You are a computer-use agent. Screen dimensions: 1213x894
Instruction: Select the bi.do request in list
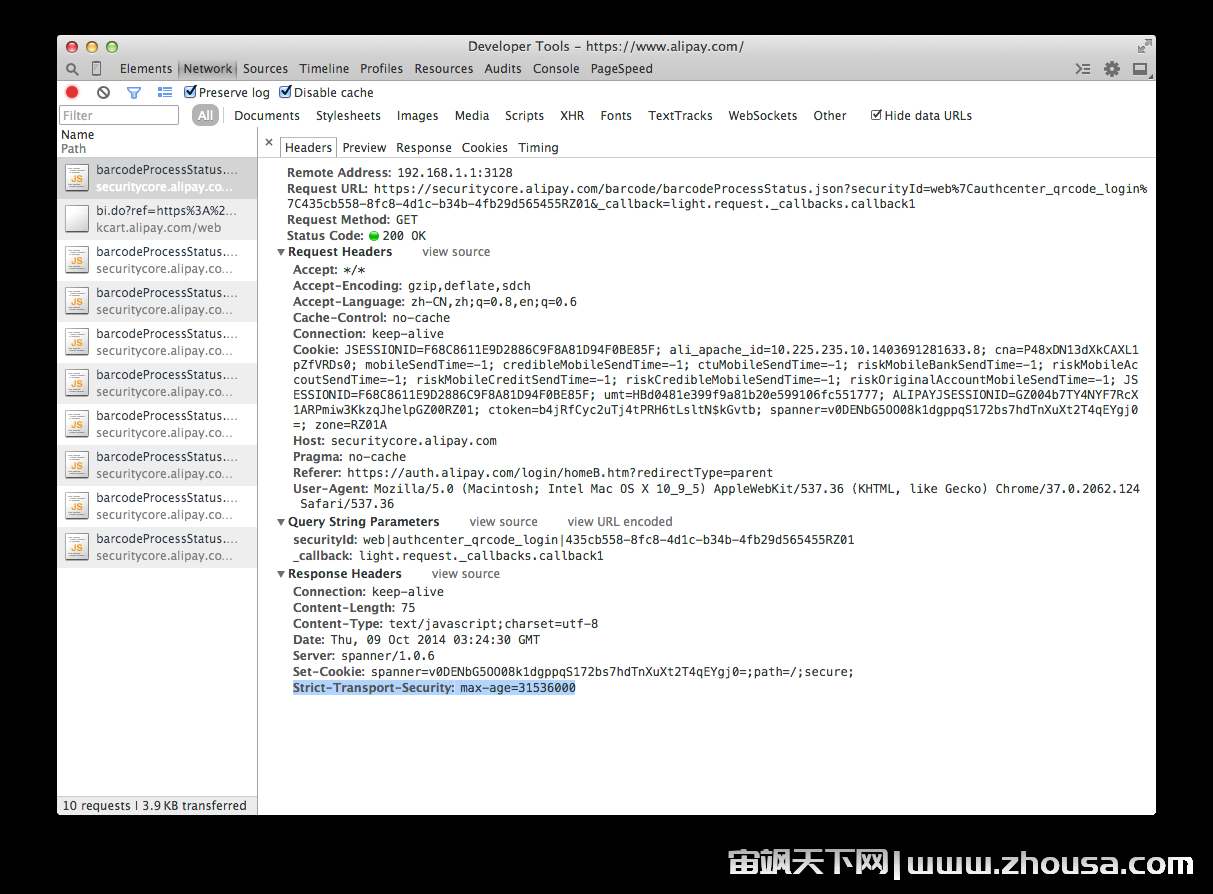click(157, 219)
